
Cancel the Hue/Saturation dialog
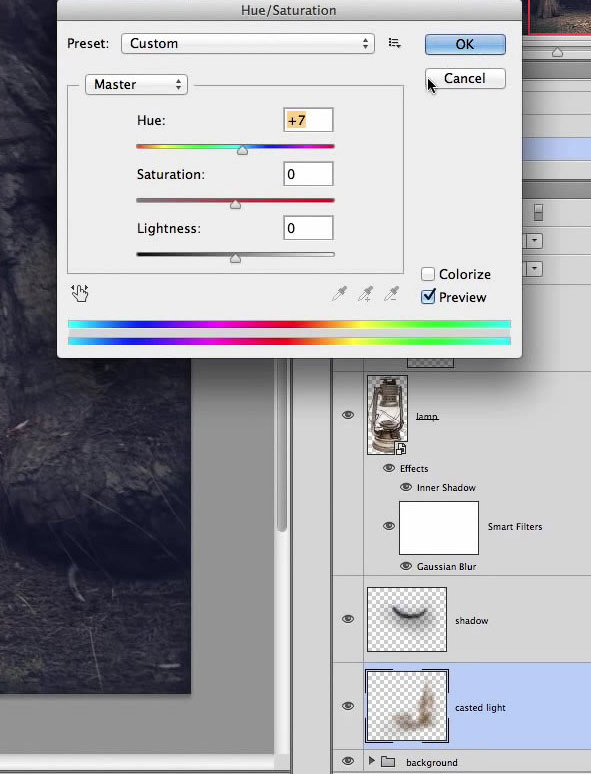(465, 78)
